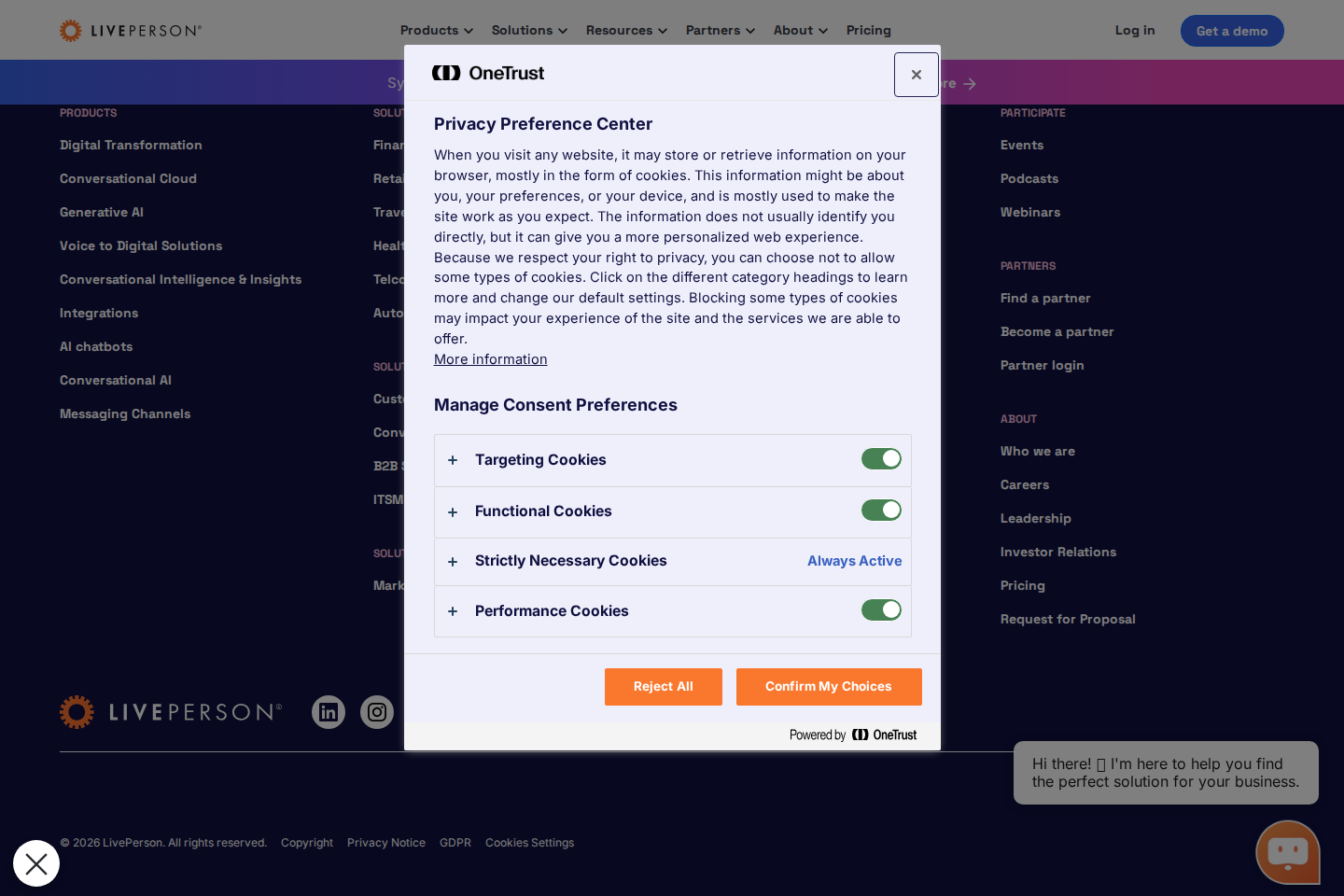Click round X button at bottom left
Viewport: 1344px width, 896px height.
36,863
